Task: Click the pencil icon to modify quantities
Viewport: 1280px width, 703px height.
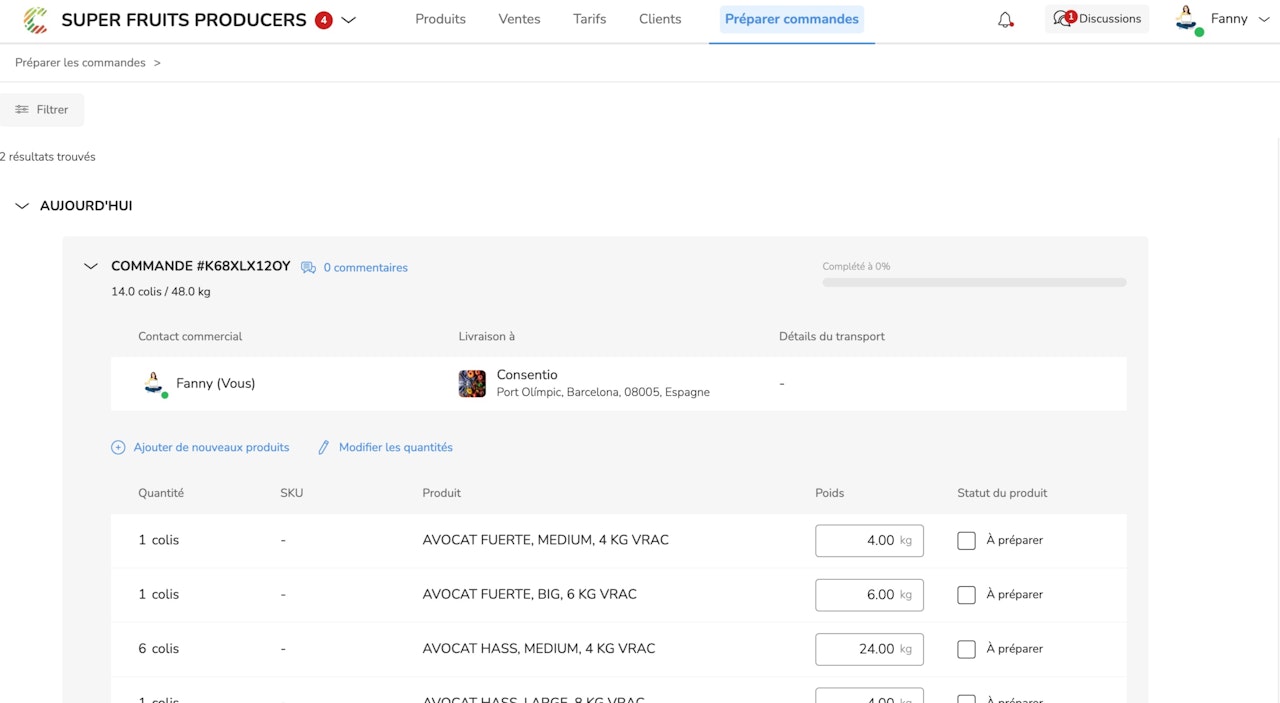Action: (323, 448)
